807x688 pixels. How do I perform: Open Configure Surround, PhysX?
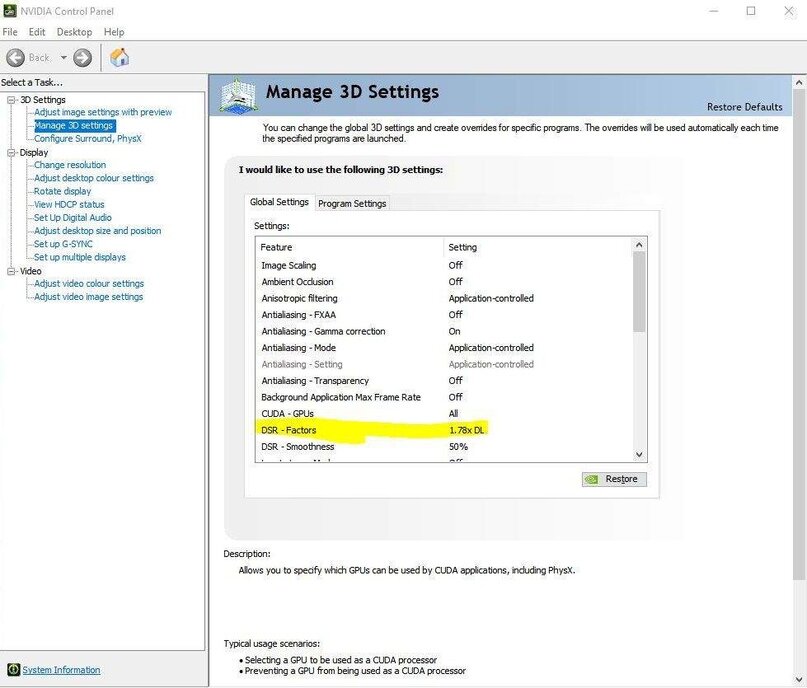click(x=87, y=138)
